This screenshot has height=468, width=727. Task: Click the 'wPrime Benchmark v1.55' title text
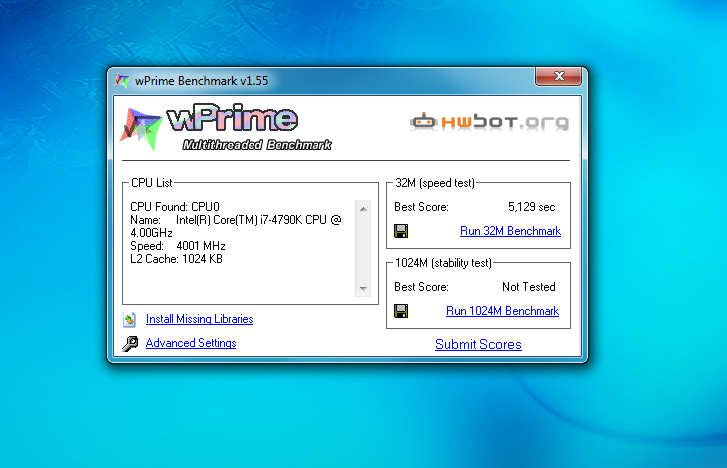(201, 81)
